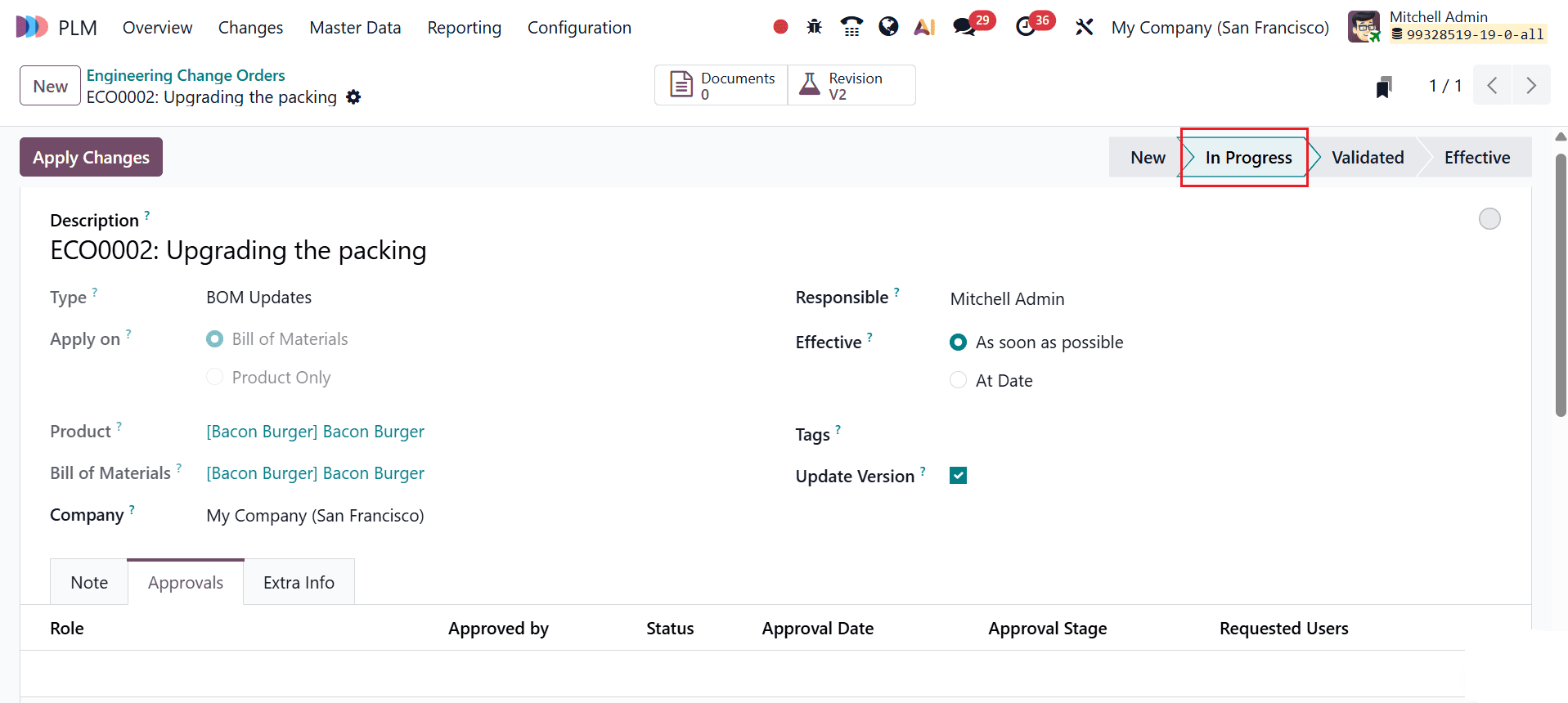Click the pager counter 1 / 1
1568x703 pixels.
(x=1444, y=86)
